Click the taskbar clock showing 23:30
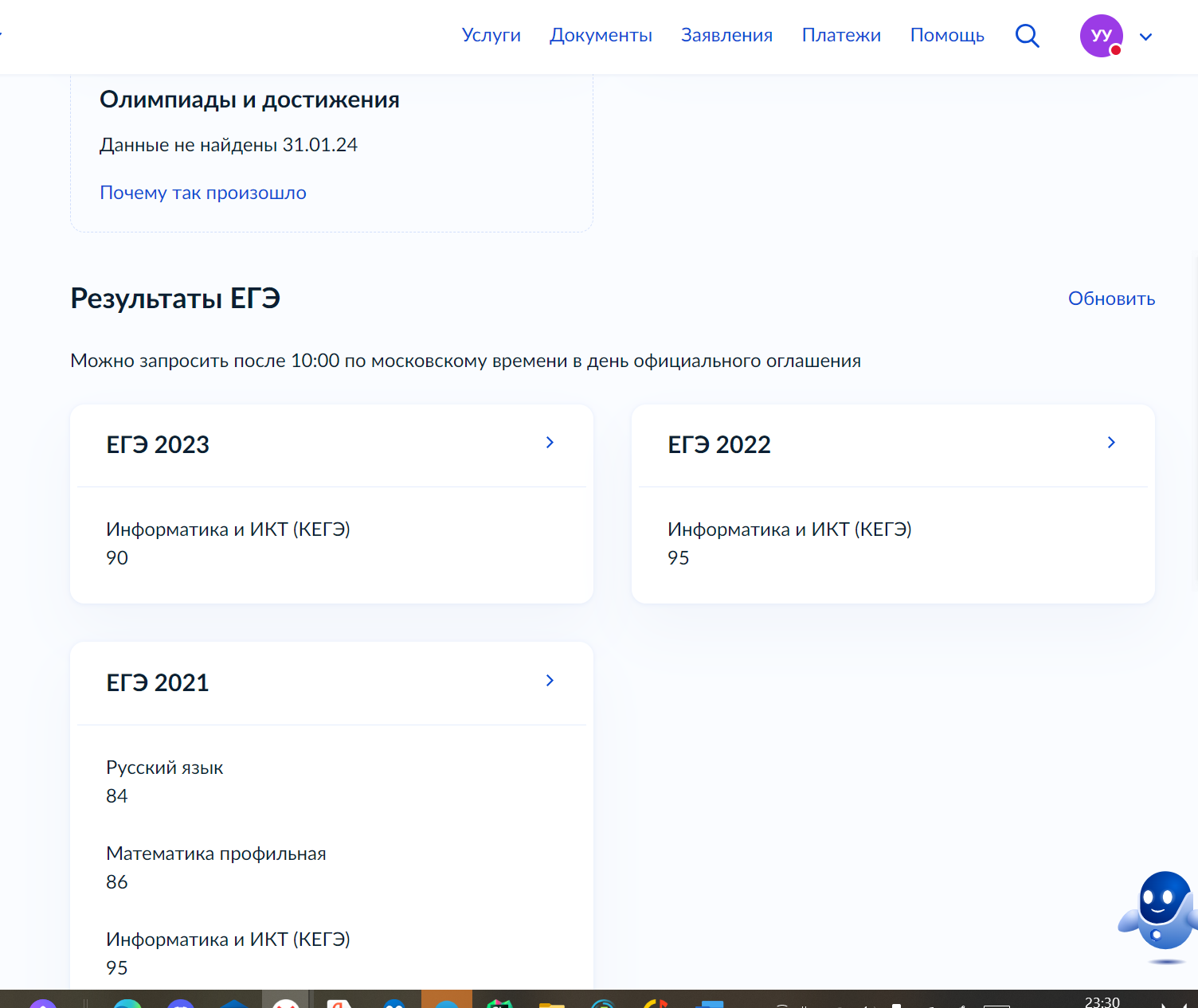 coord(1102,1002)
